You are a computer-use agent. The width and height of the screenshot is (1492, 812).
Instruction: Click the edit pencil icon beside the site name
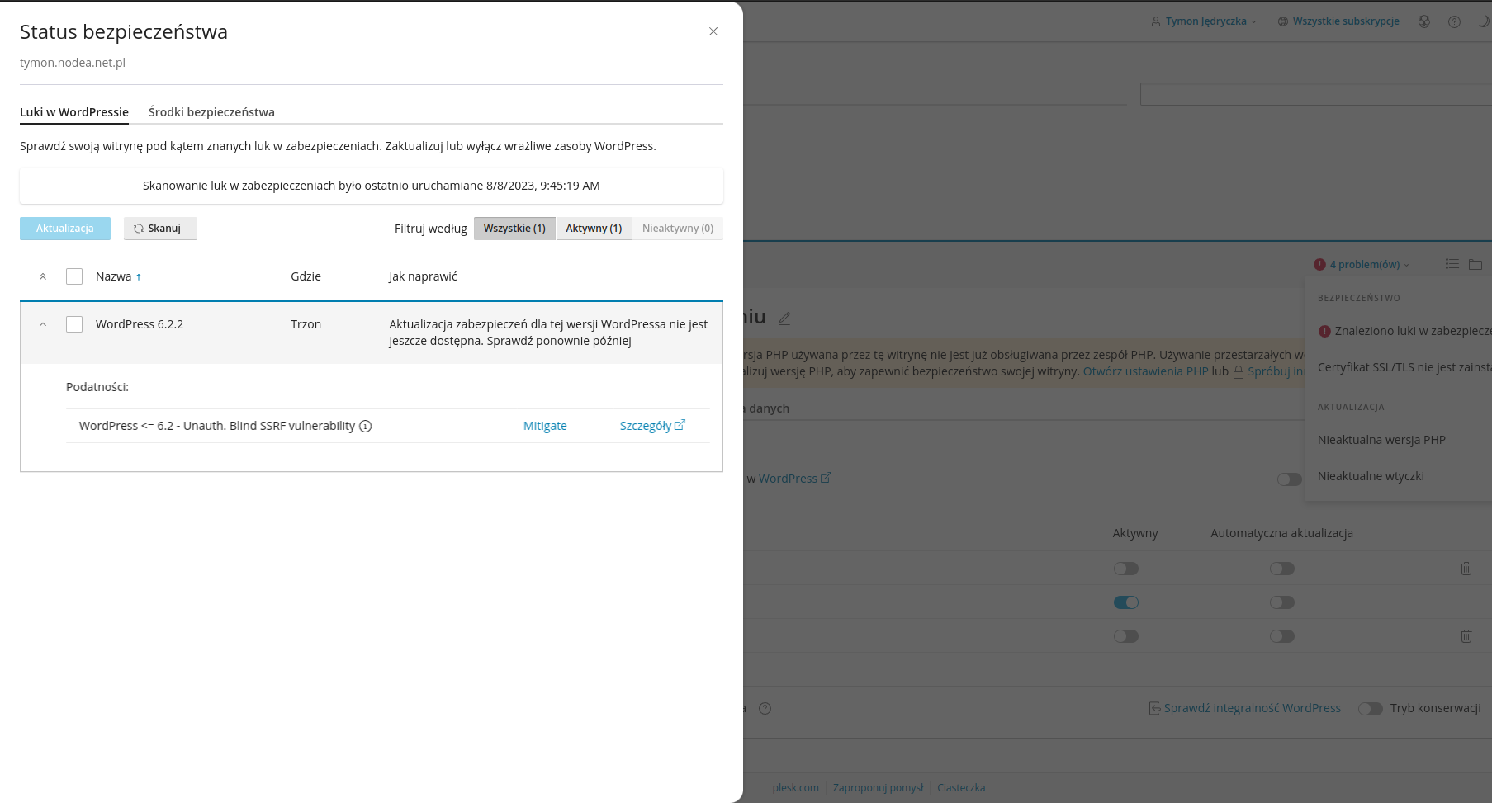tap(784, 319)
